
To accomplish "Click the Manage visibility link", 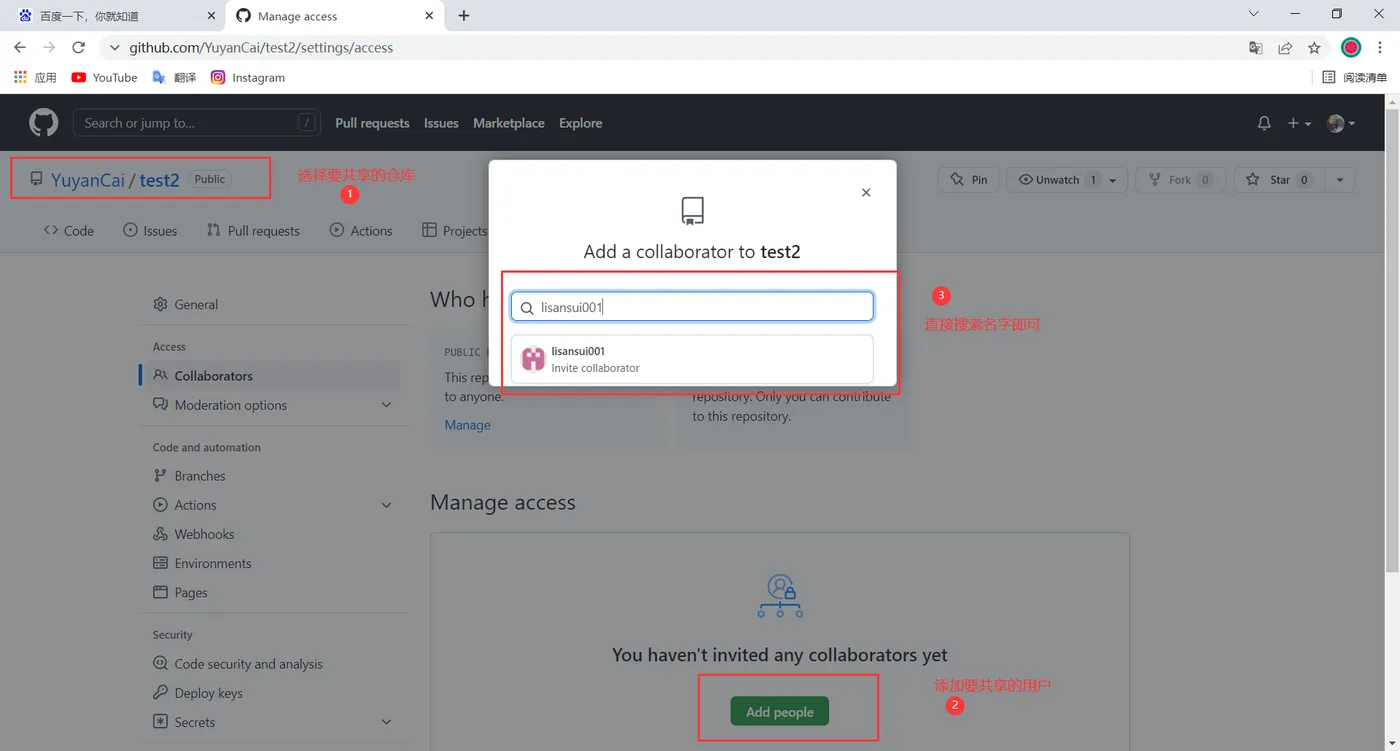I will (467, 425).
